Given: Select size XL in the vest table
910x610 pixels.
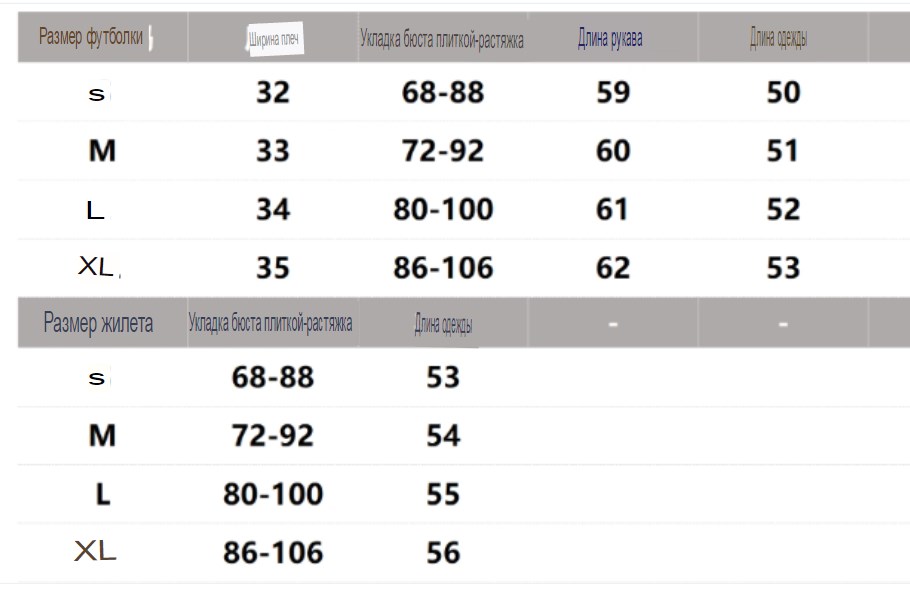Looking at the screenshot, I should pos(96,551).
